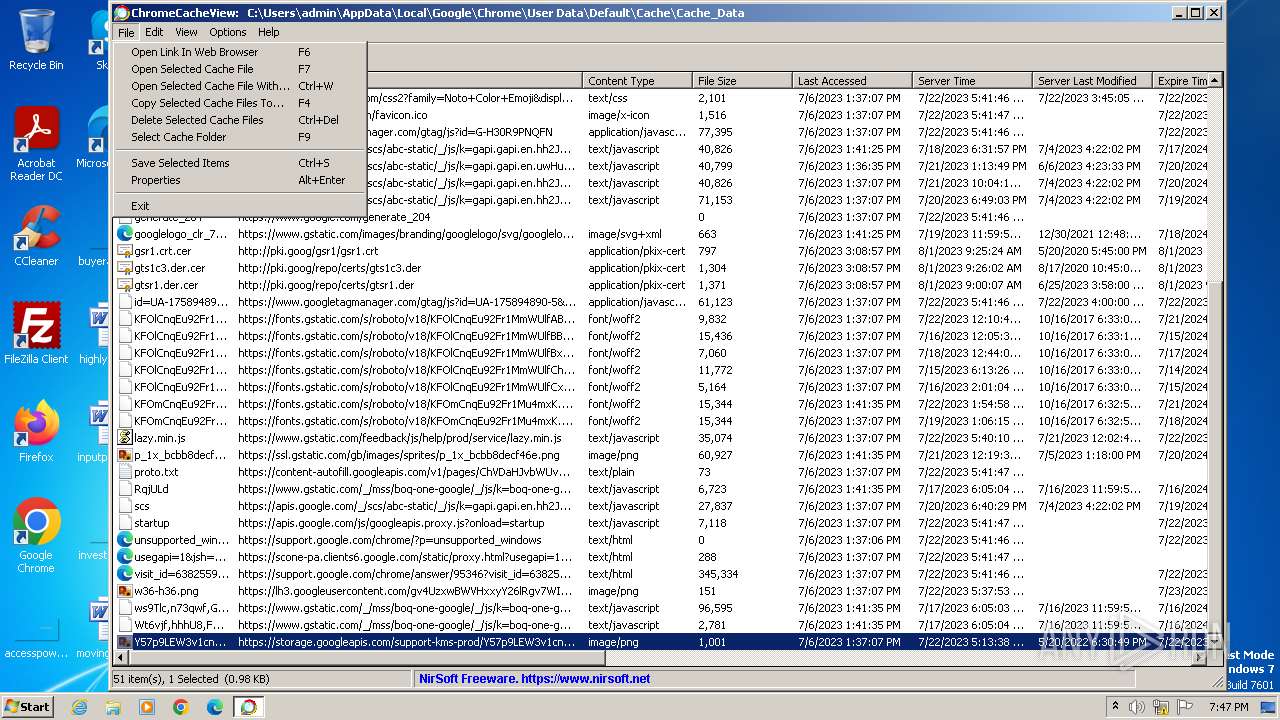Click the tray volume speaker icon
This screenshot has height=720, width=1280.
(x=1139, y=707)
